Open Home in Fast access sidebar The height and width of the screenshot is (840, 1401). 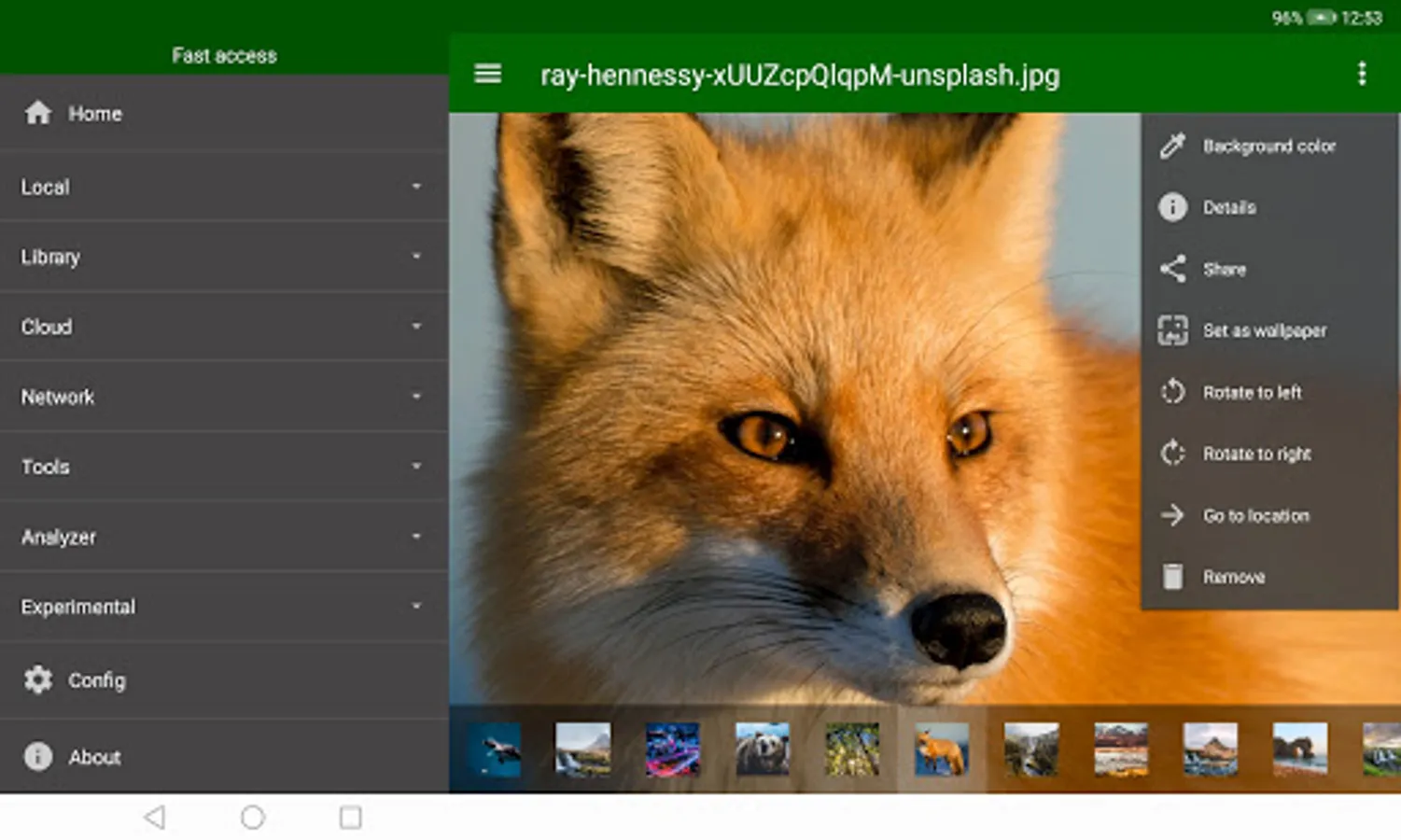224,113
